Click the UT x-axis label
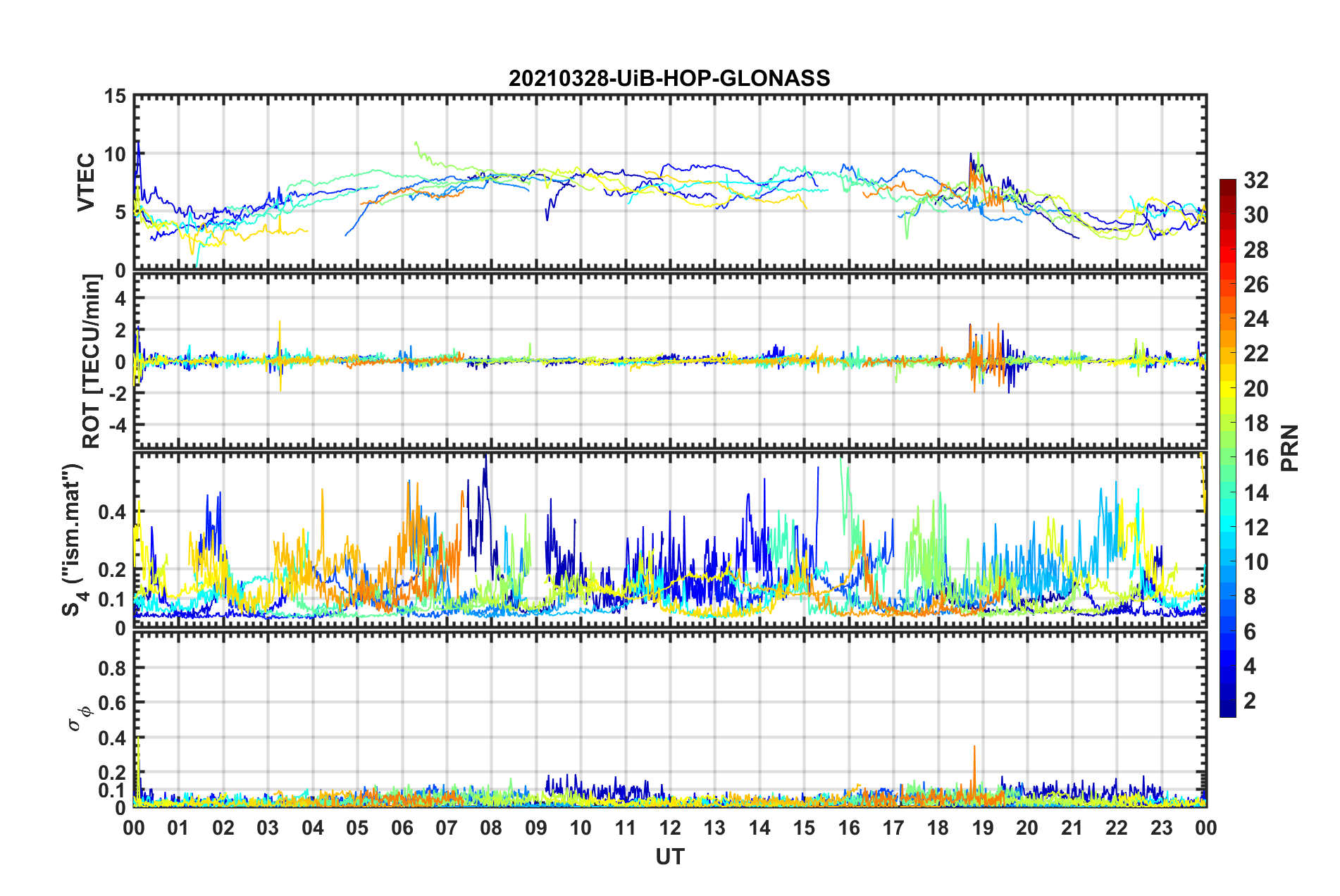The width and height of the screenshot is (1340, 896). point(670,857)
